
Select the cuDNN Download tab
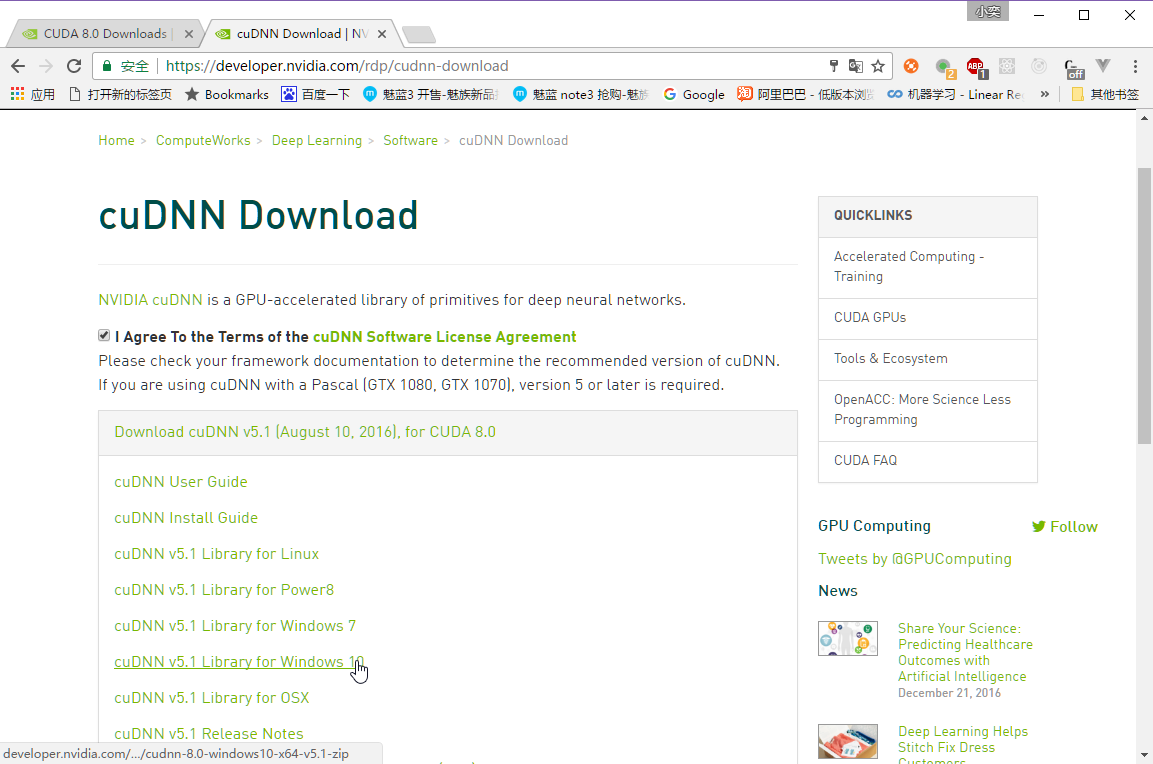tap(301, 34)
